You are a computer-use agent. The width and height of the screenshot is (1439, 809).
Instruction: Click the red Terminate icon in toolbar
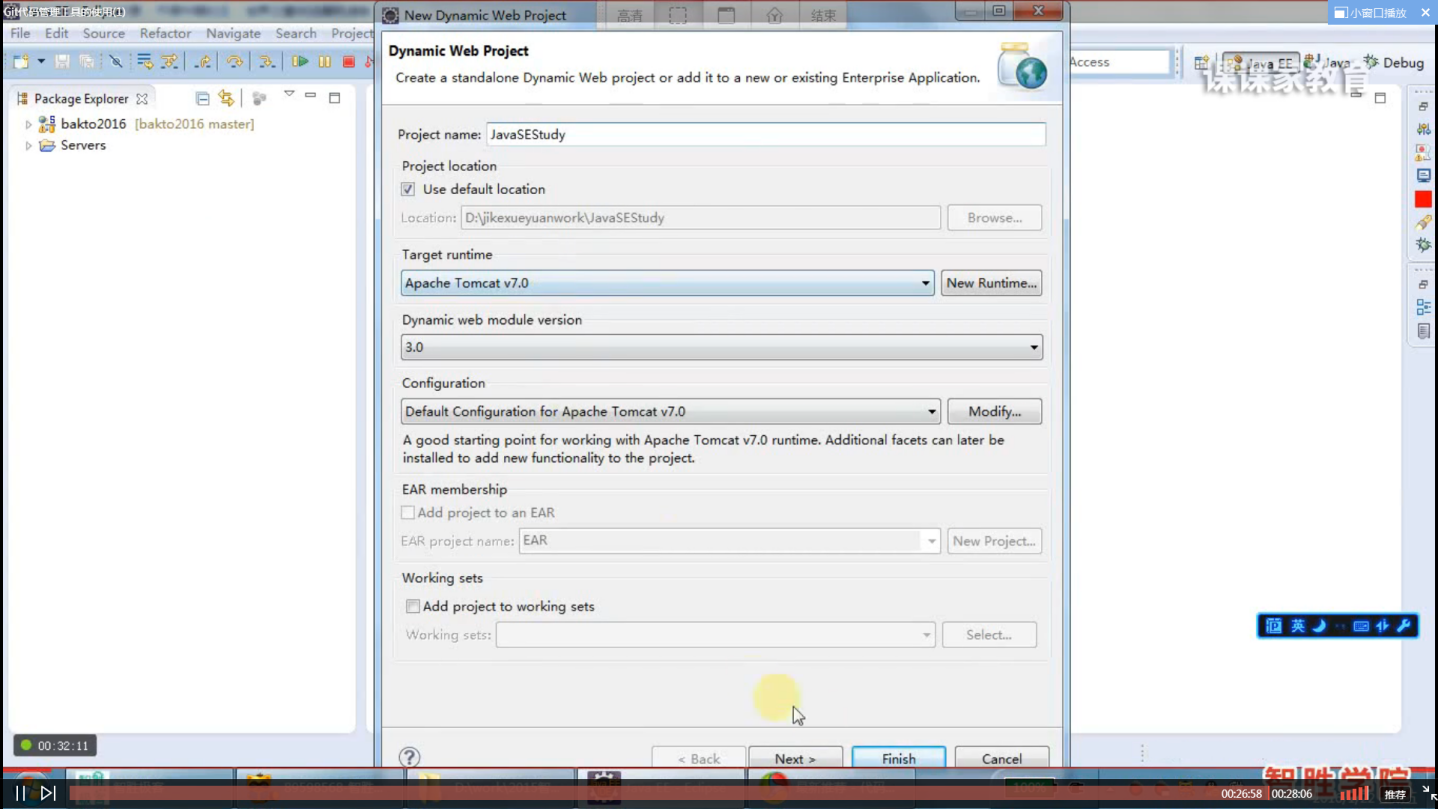click(x=349, y=62)
